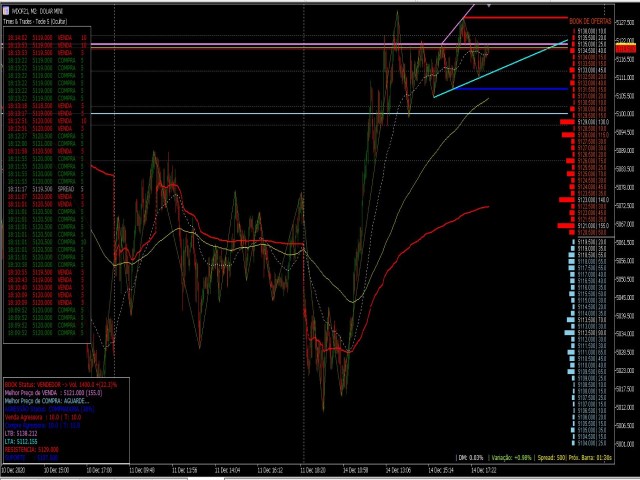640x480 pixels.
Task: Click the 5012.000 price axis label
Action: point(626,407)
